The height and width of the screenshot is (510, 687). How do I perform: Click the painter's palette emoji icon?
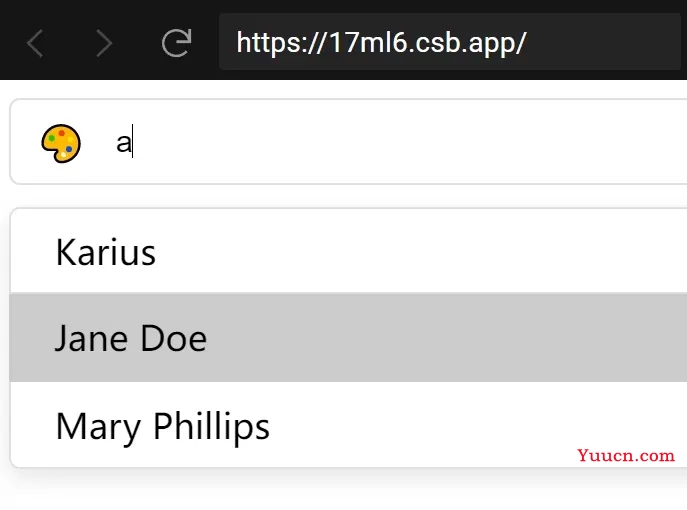61,143
